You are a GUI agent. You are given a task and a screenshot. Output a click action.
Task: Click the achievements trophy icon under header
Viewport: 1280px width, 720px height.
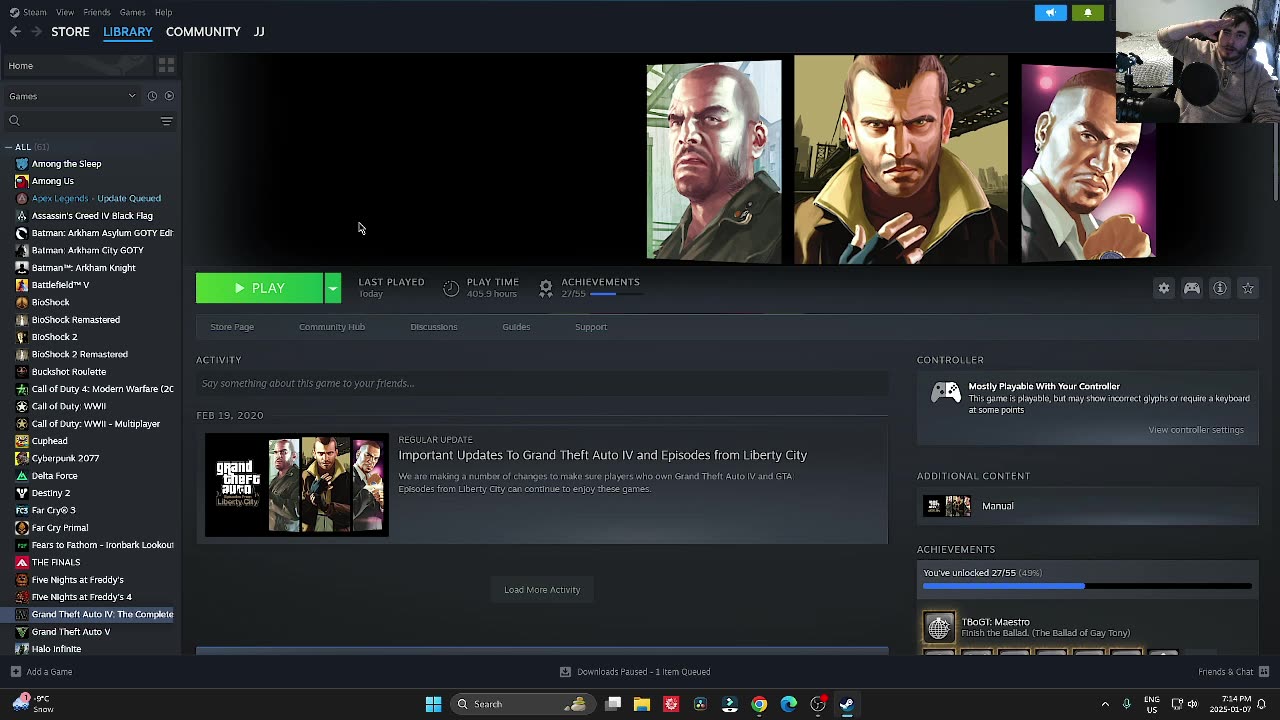click(x=546, y=288)
